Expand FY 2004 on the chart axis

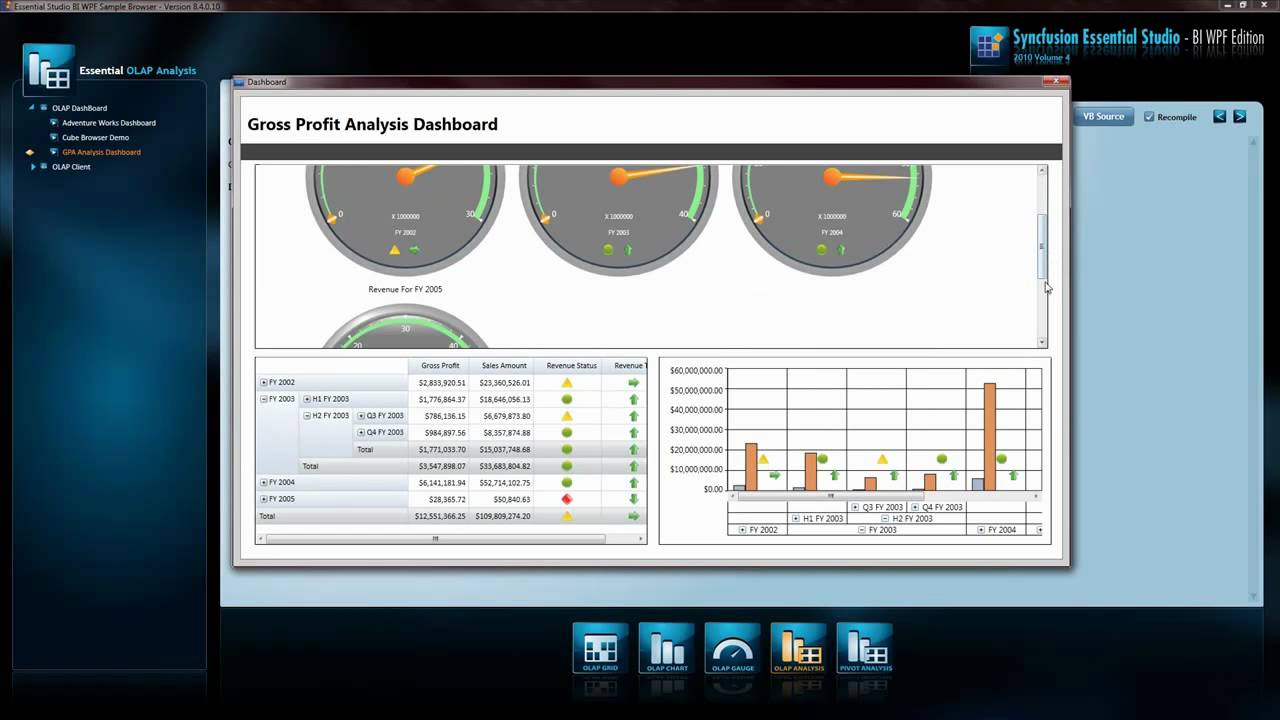click(x=981, y=530)
